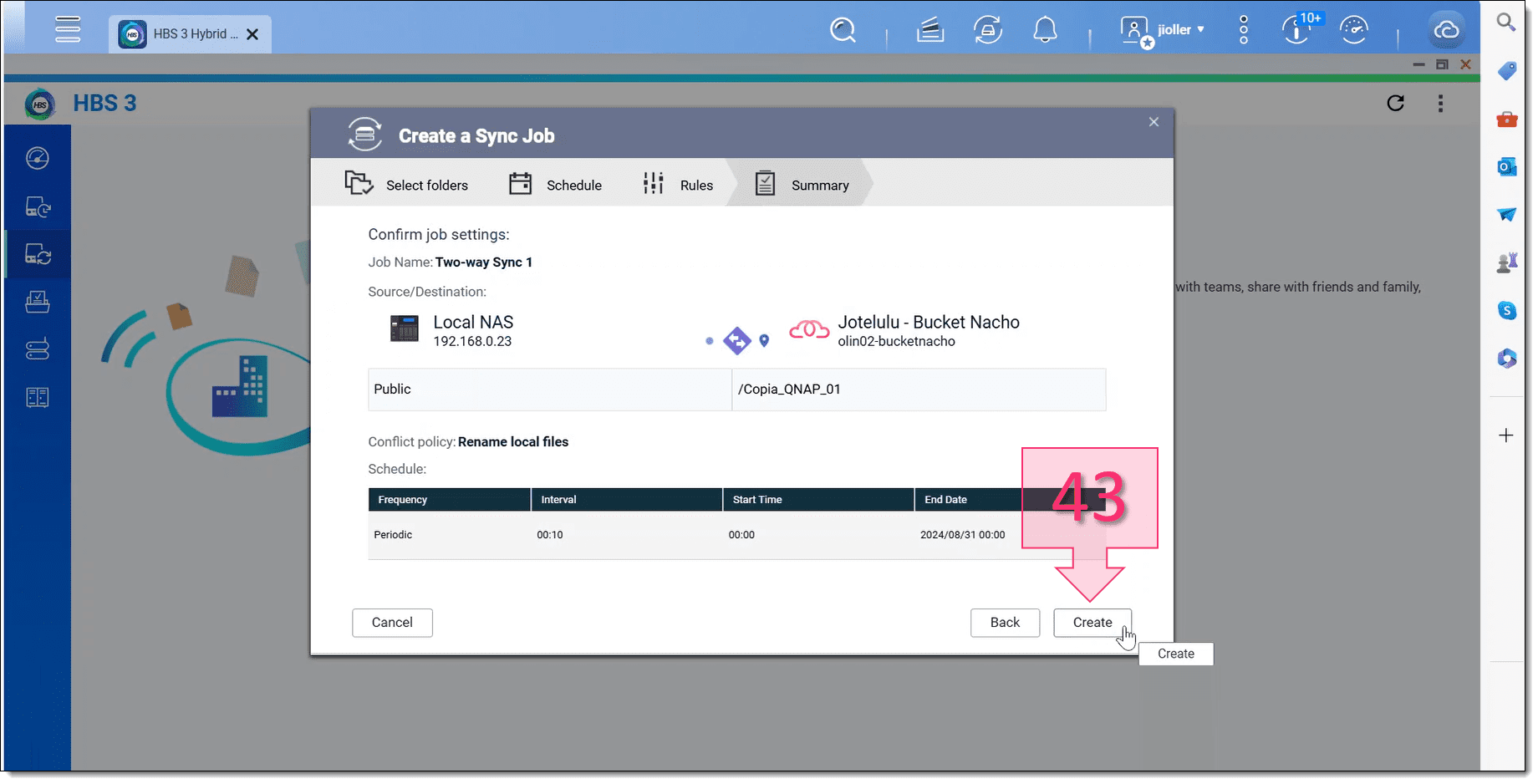This screenshot has width=1538, height=784.
Task: Click the 2024/08/31 00:00 end date value
Action: [963, 535]
